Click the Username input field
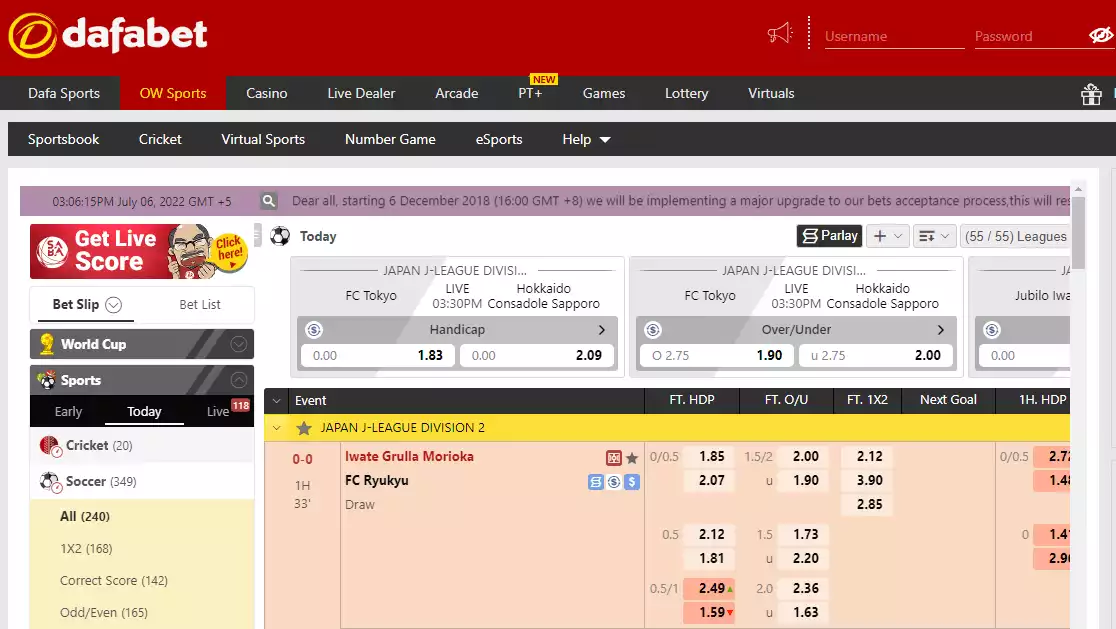1116x629 pixels. [x=893, y=36]
